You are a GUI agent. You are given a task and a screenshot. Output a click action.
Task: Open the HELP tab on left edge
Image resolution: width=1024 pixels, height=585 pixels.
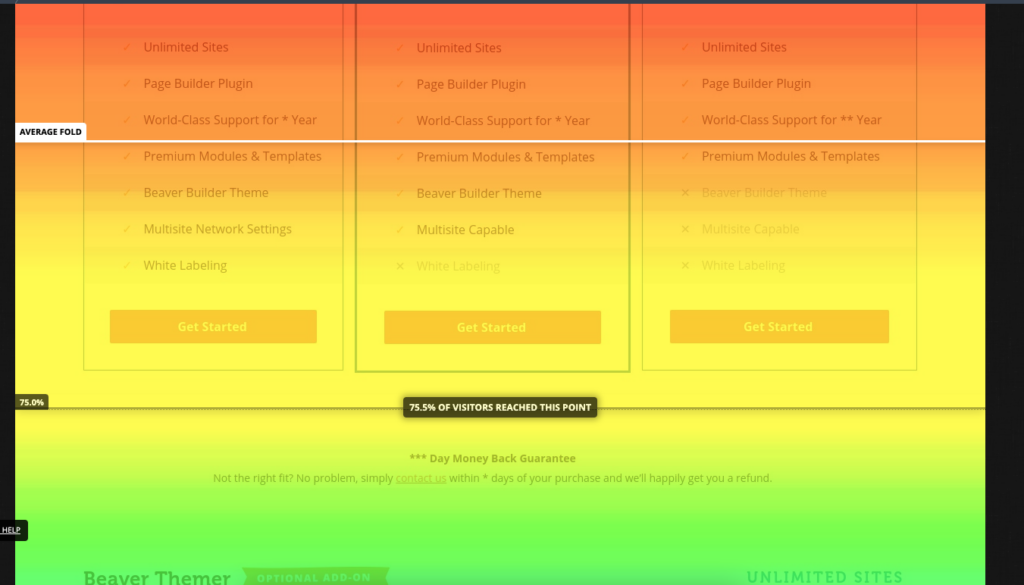11,529
